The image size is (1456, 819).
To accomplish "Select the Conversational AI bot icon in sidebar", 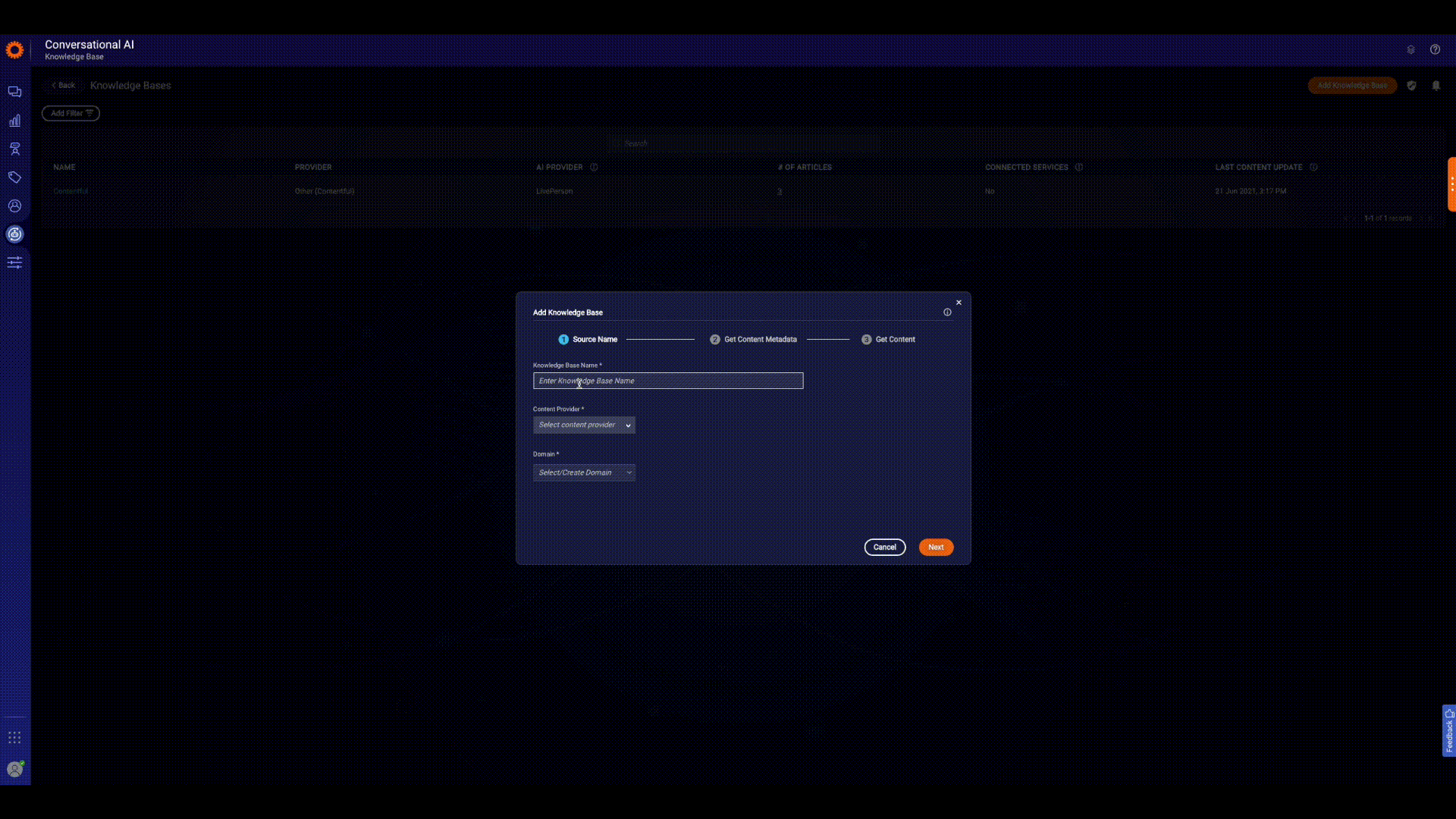I will (14, 234).
